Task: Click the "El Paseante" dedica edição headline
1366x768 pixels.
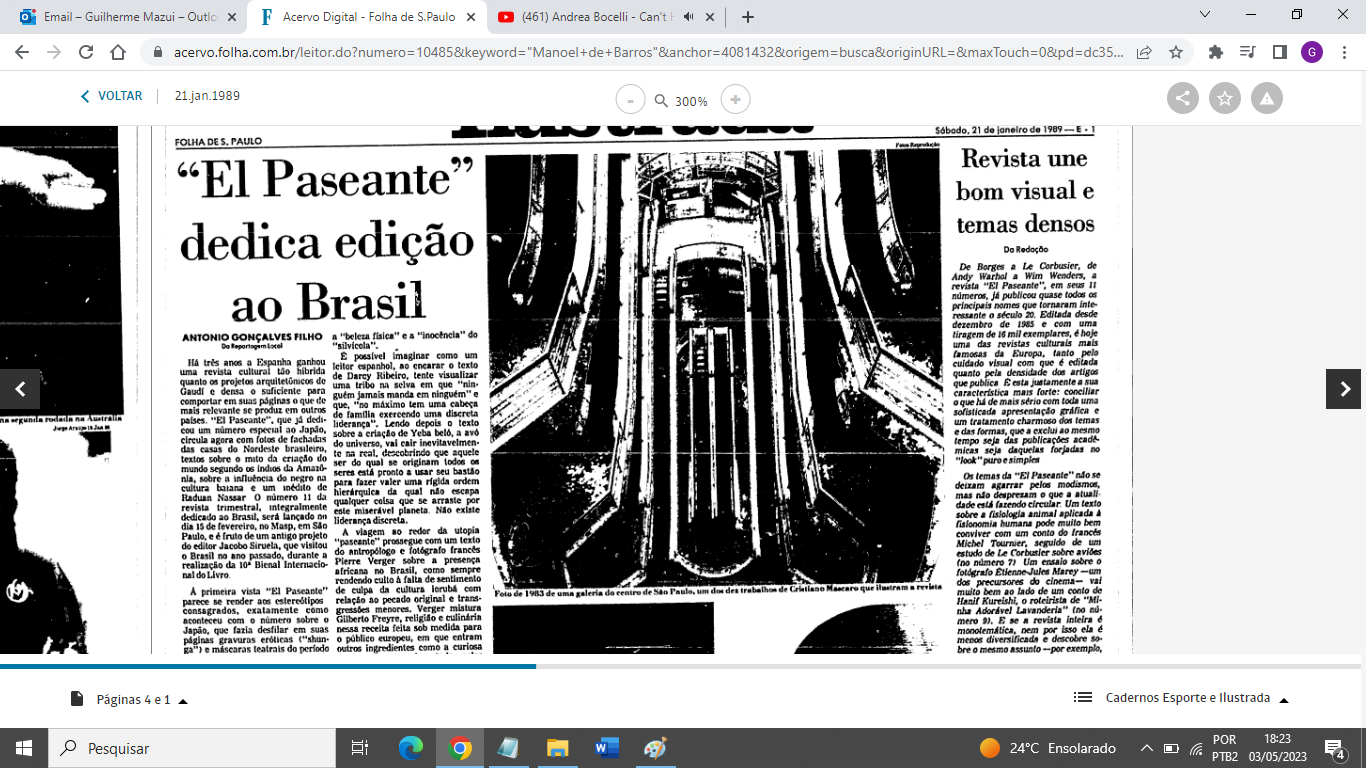Action: [x=326, y=238]
